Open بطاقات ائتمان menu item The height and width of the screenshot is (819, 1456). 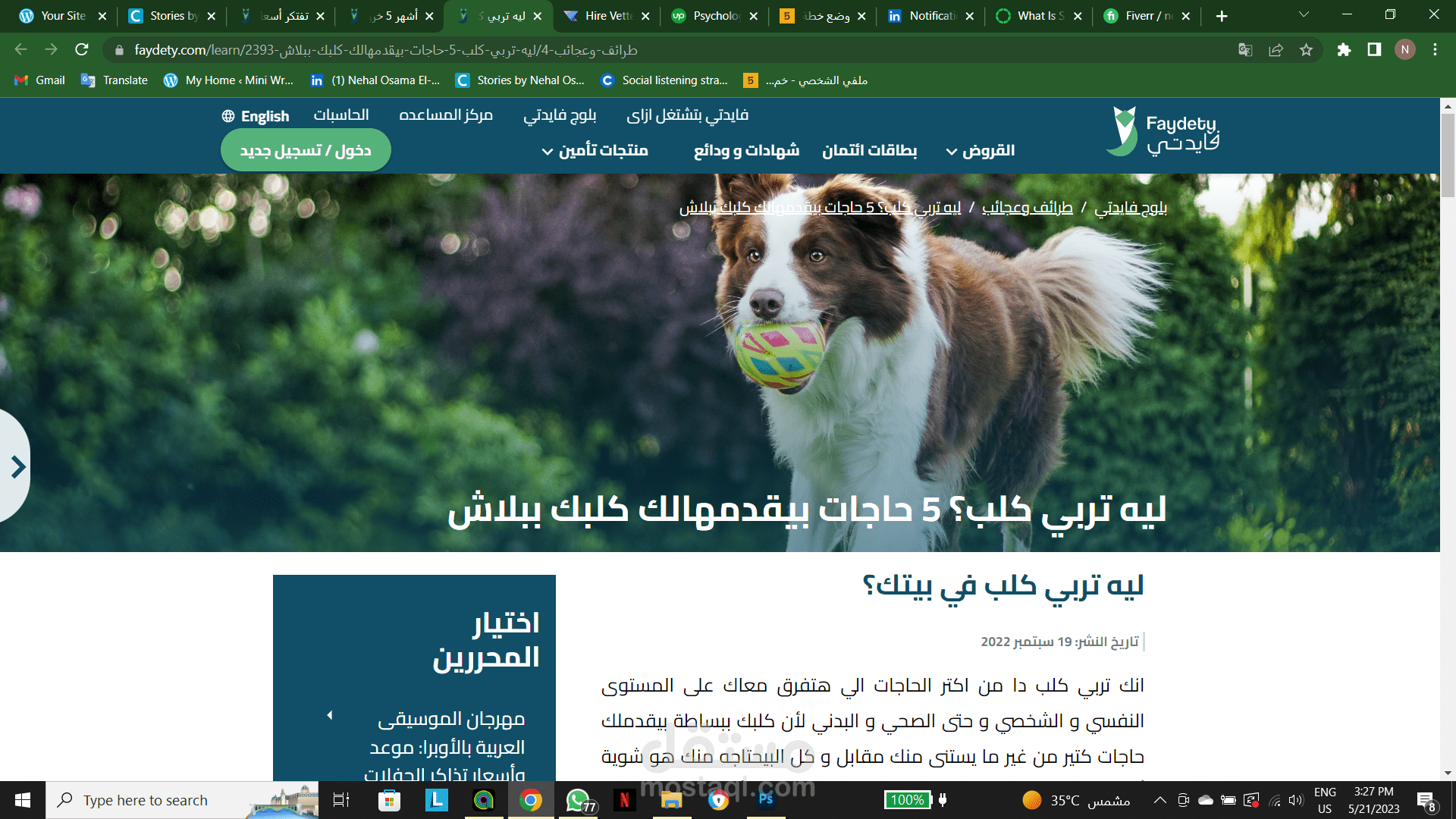click(870, 151)
